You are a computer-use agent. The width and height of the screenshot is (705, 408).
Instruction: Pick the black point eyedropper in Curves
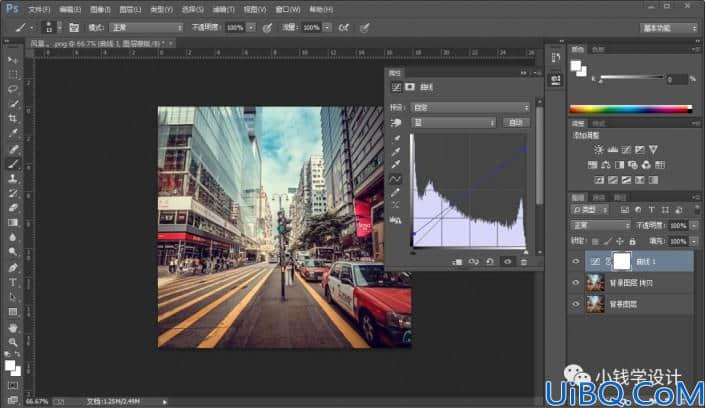396,138
